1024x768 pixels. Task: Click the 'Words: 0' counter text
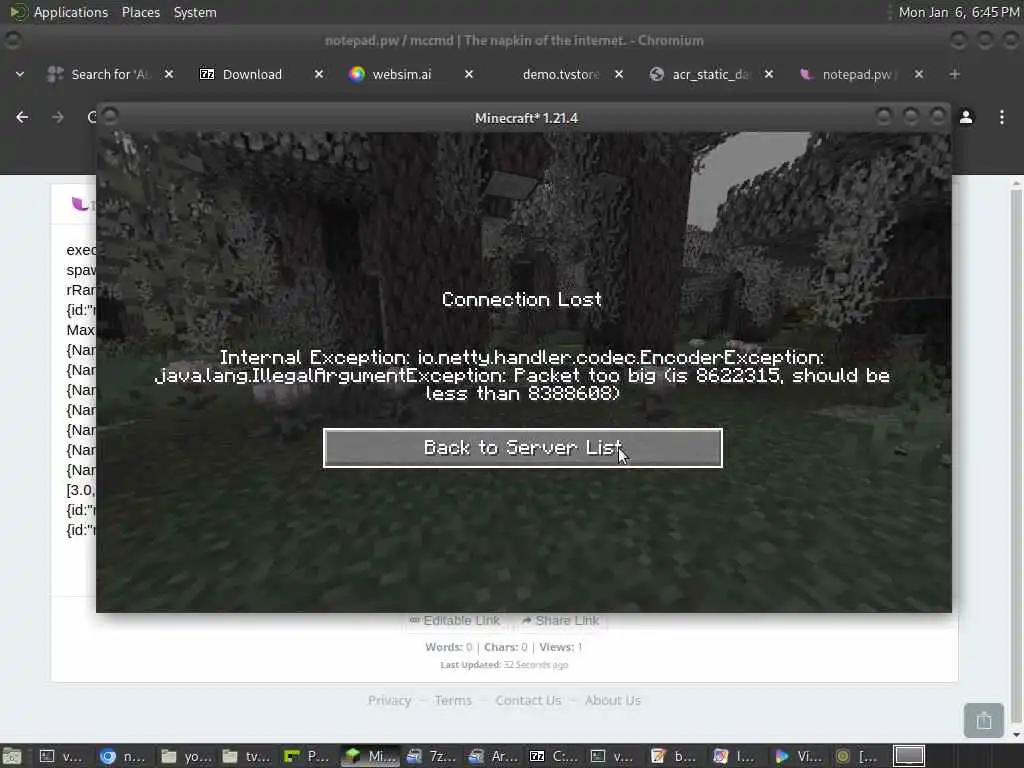click(x=449, y=647)
